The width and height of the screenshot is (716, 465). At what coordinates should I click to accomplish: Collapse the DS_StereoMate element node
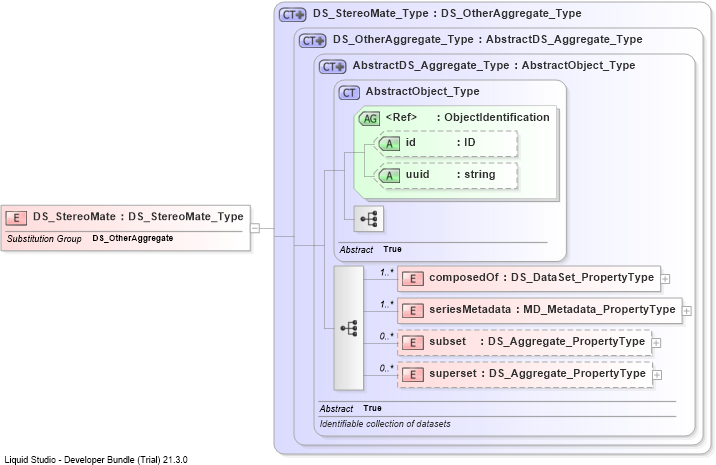pos(255,228)
